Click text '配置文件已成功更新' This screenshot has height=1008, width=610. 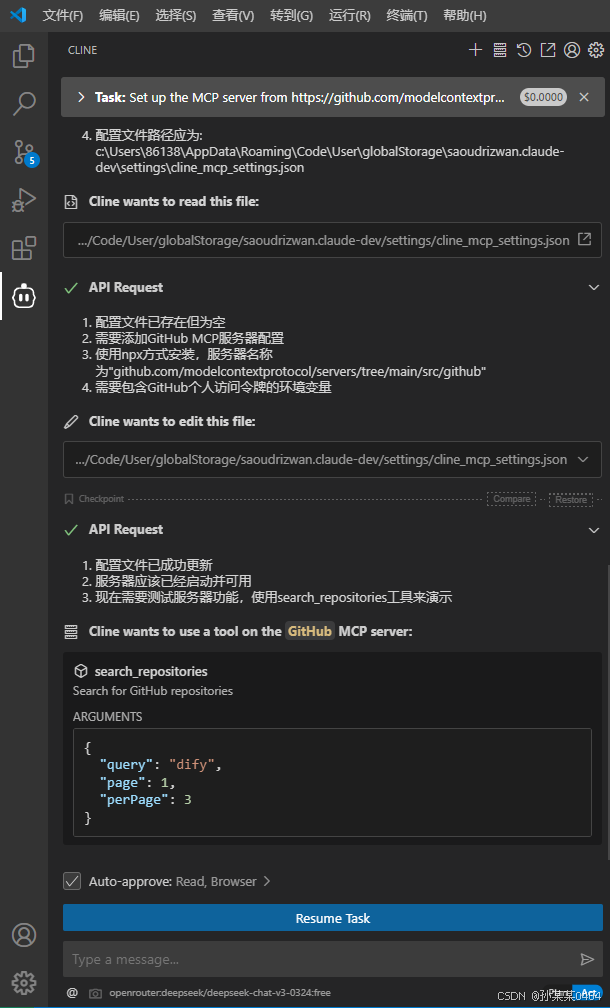tap(154, 565)
